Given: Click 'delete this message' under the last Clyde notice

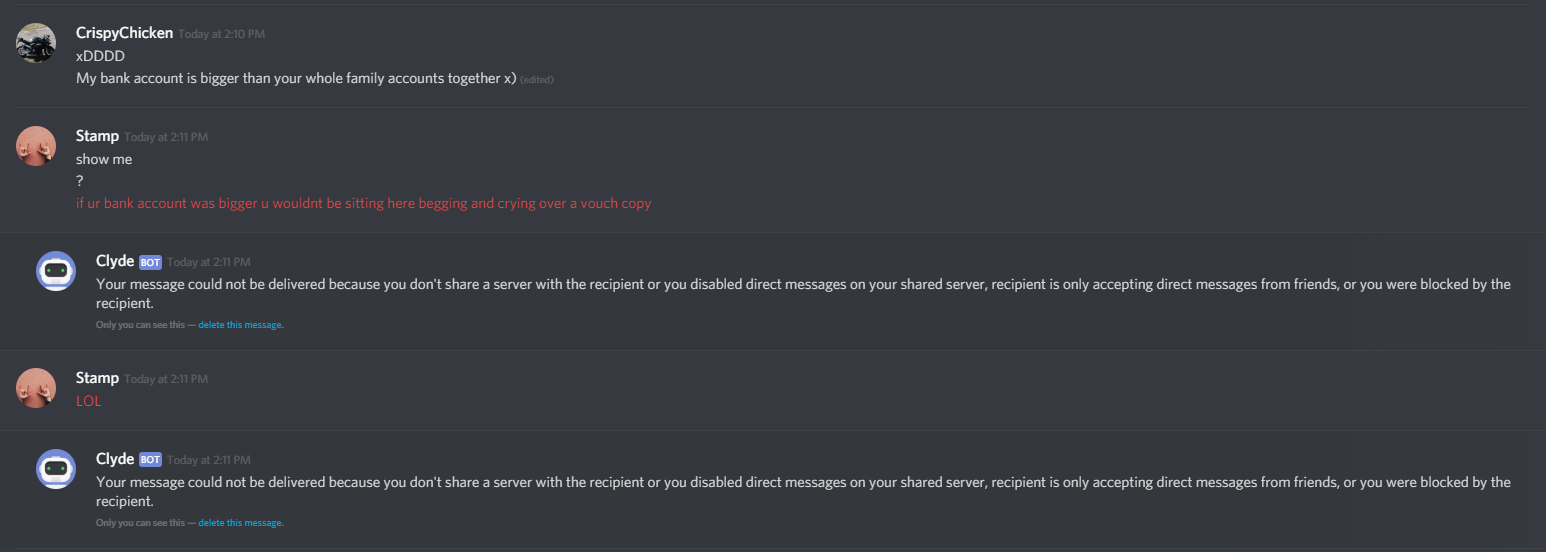Looking at the screenshot, I should (240, 523).
